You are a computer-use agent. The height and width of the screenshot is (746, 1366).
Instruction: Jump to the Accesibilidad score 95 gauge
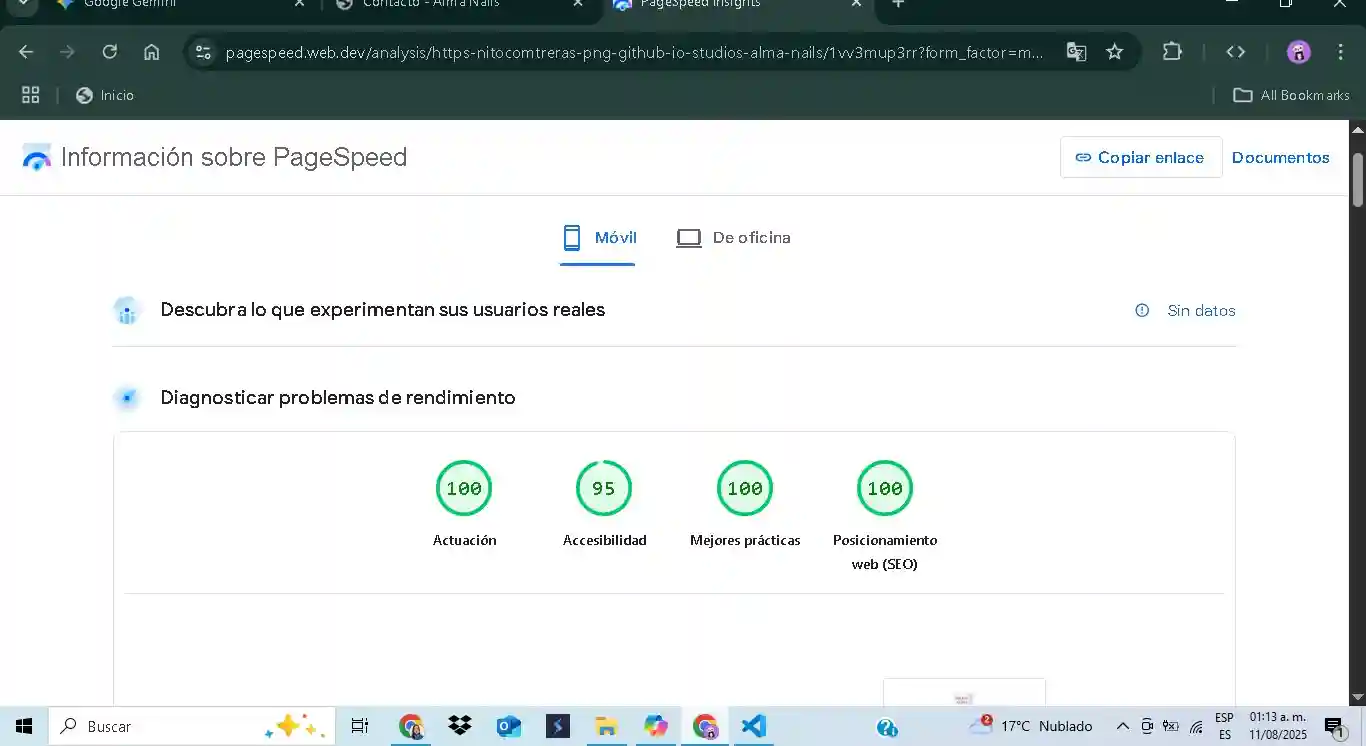tap(604, 489)
